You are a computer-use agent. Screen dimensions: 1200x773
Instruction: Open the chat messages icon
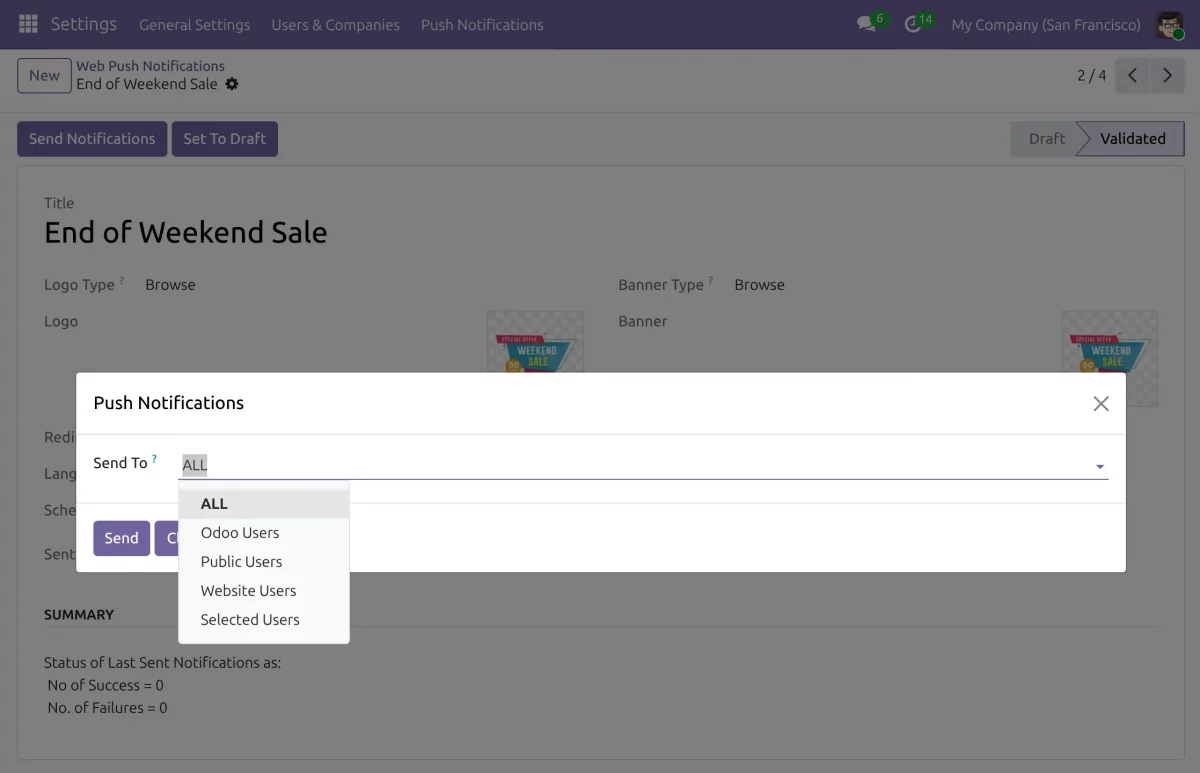[866, 24]
